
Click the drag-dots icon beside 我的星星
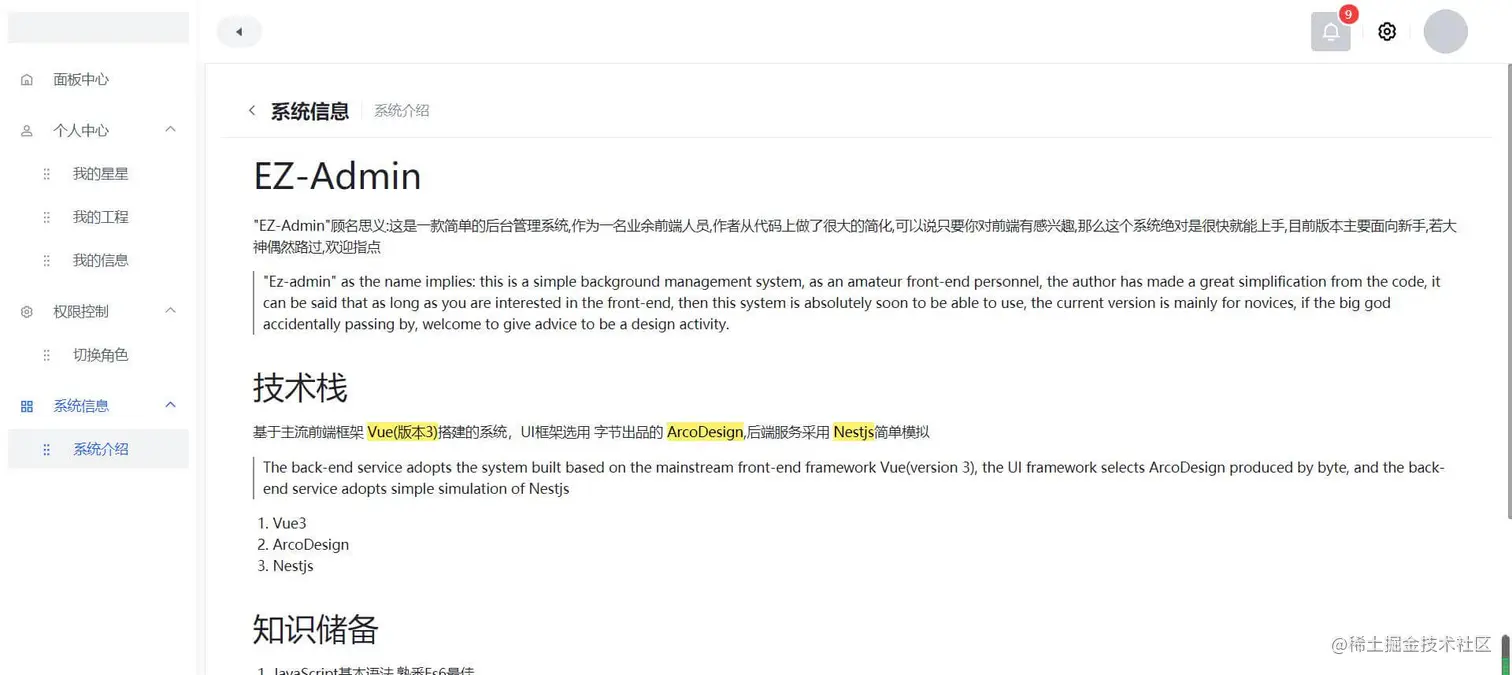(x=46, y=174)
